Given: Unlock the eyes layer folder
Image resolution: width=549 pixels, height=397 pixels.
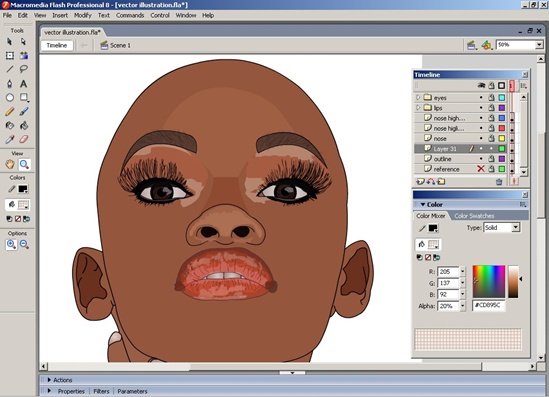Looking at the screenshot, I should (x=492, y=98).
